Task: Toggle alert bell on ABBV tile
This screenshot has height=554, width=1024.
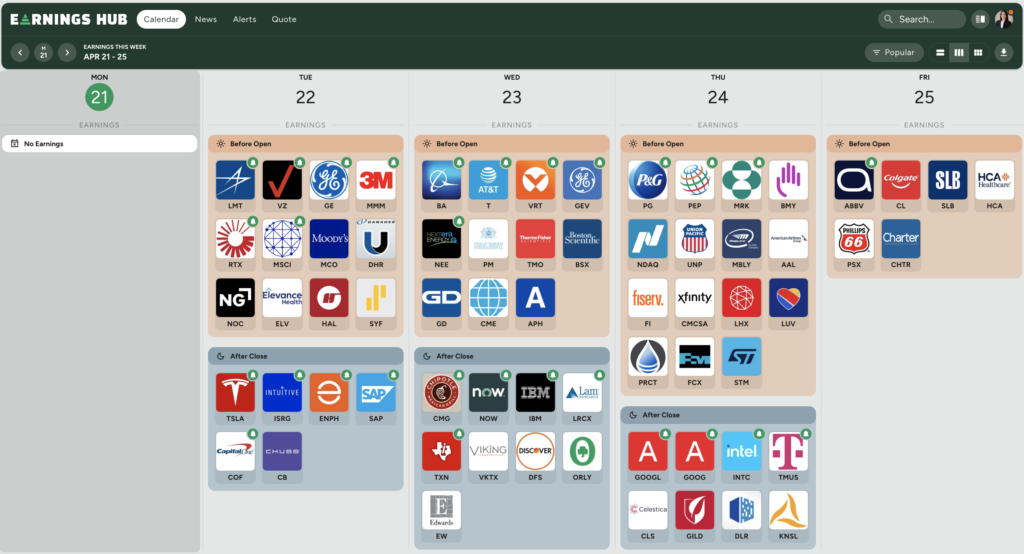Action: click(x=871, y=162)
